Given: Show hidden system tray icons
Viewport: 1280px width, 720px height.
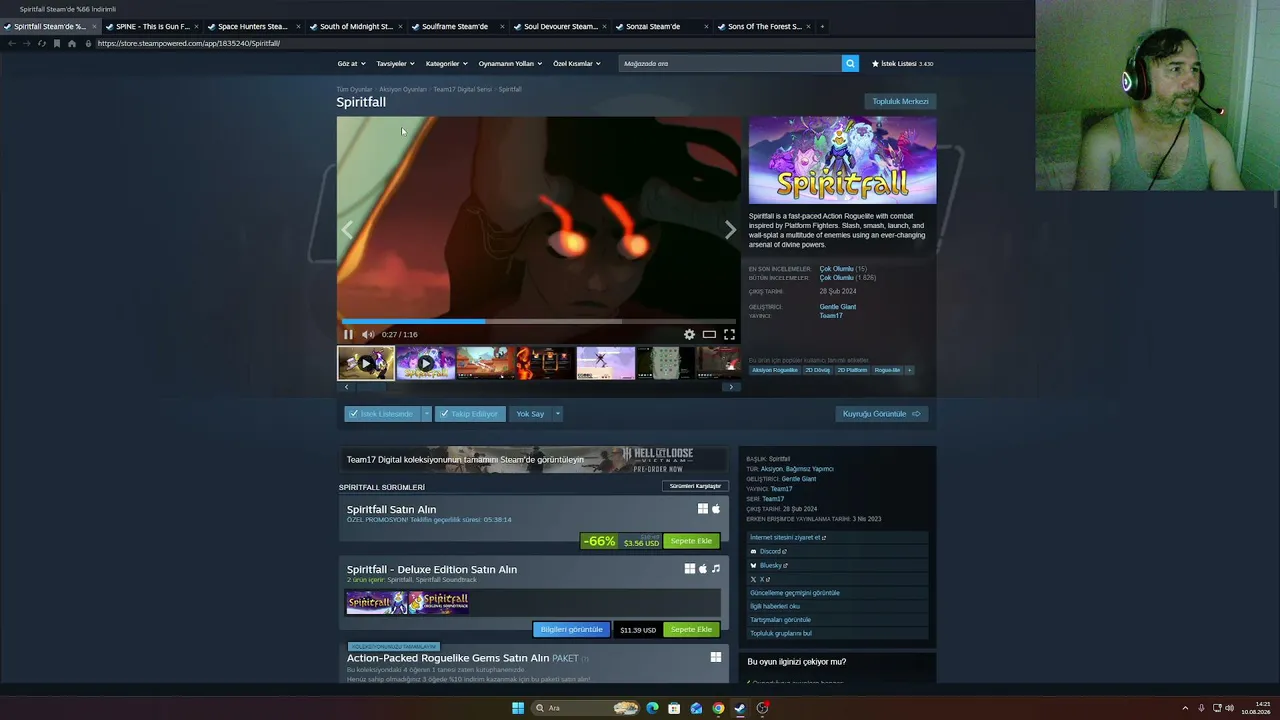Looking at the screenshot, I should coord(1185,708).
